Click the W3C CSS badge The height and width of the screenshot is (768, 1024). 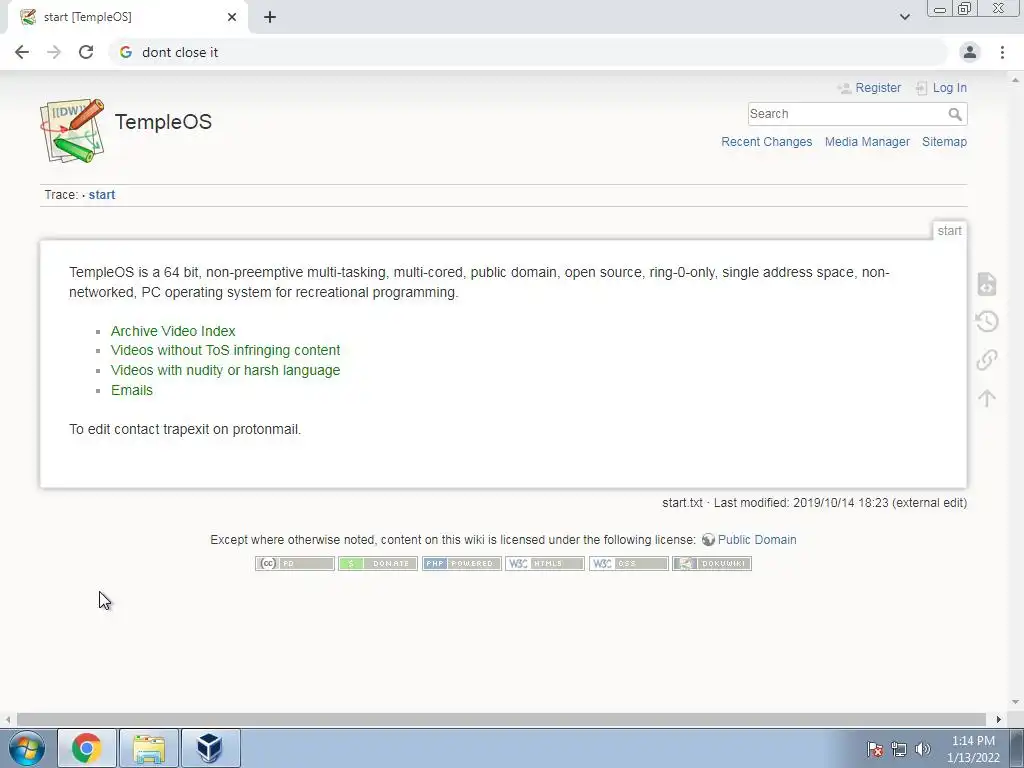(x=629, y=563)
